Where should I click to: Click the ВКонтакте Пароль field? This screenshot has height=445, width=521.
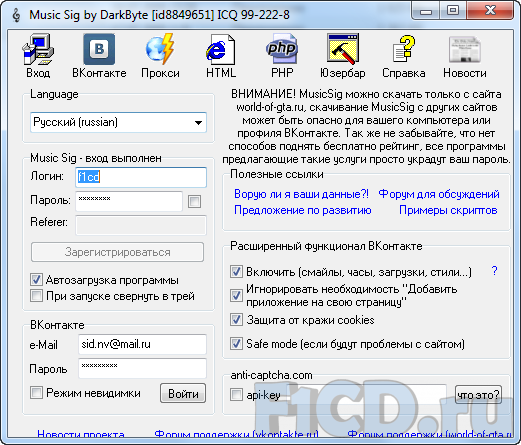tap(142, 368)
